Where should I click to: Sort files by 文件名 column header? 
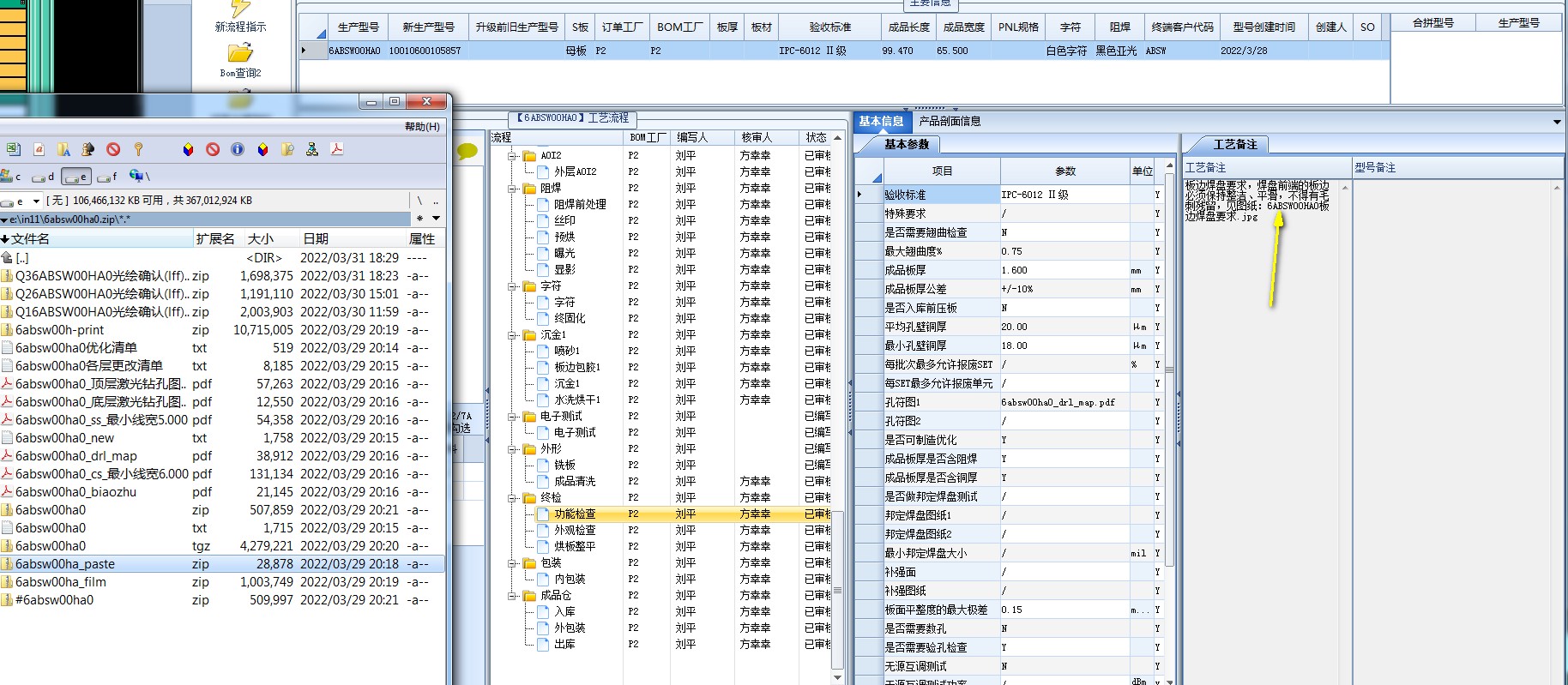(x=97, y=238)
